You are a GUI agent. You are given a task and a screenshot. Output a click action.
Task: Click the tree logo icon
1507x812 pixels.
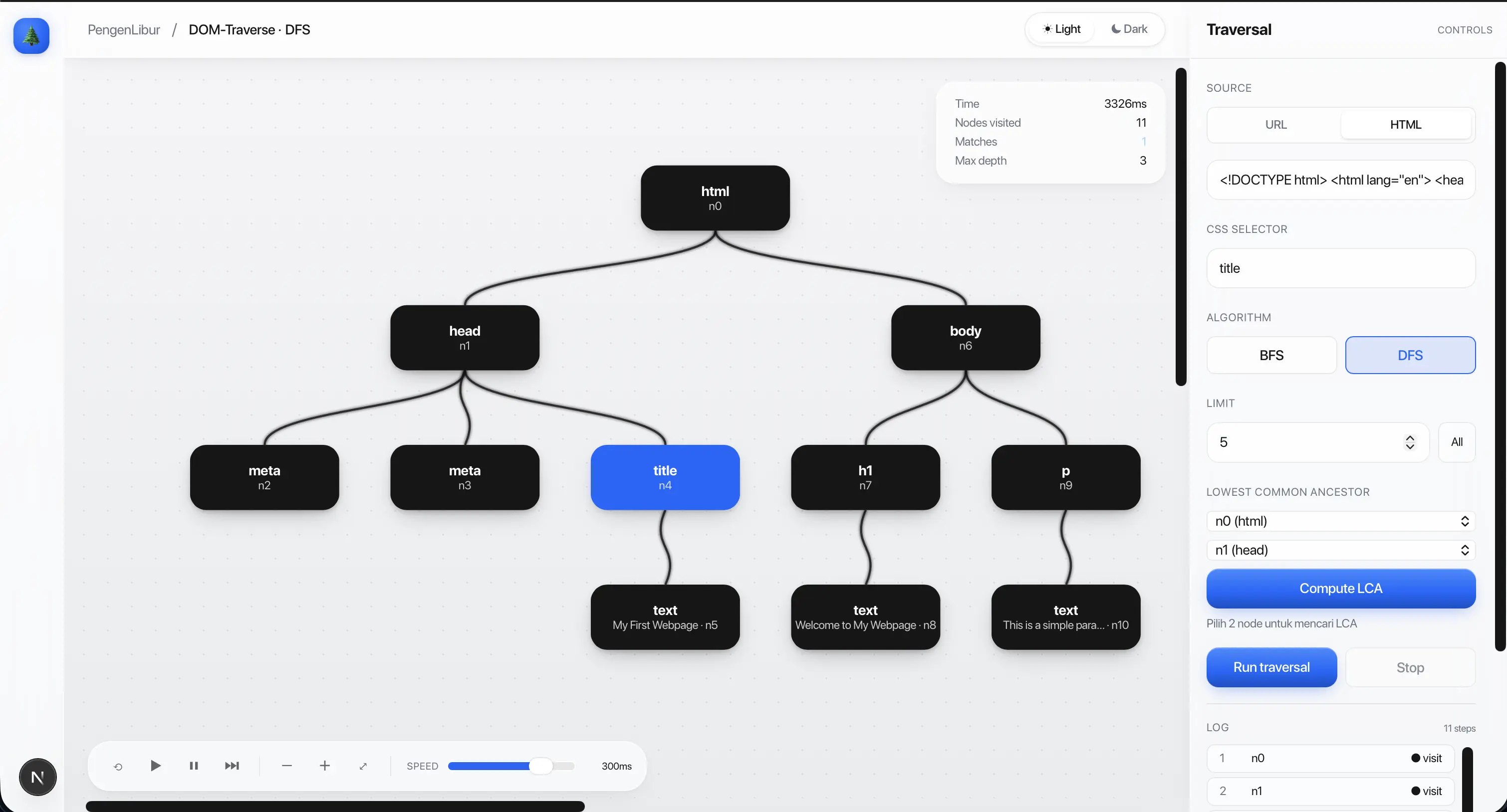[x=31, y=35]
